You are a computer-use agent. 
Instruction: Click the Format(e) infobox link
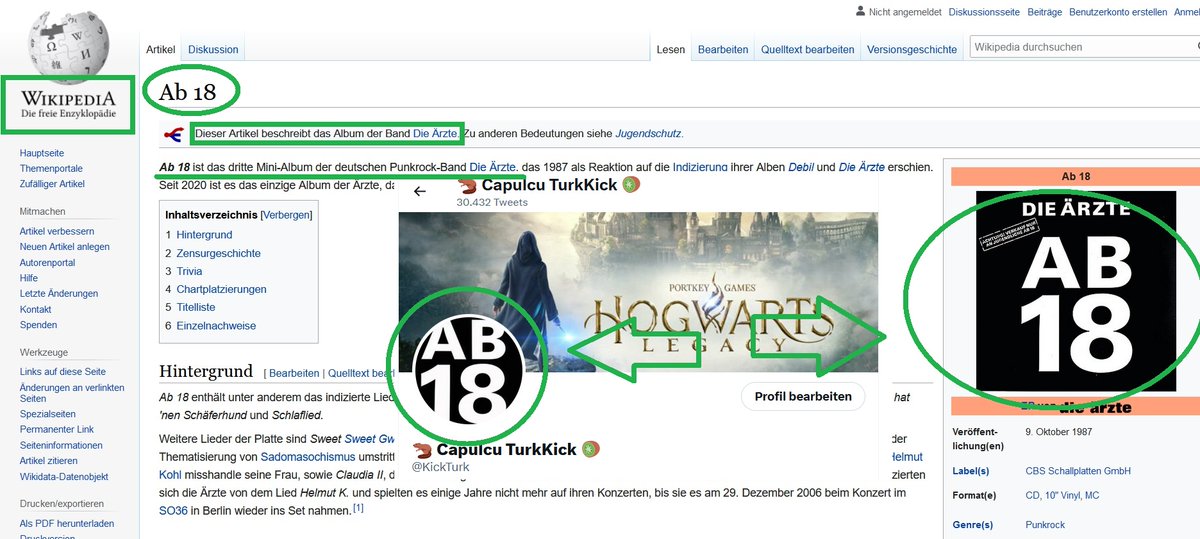point(975,494)
